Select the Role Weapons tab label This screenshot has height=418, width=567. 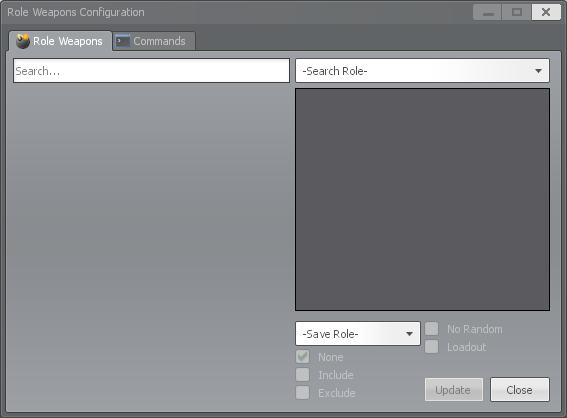(68, 41)
